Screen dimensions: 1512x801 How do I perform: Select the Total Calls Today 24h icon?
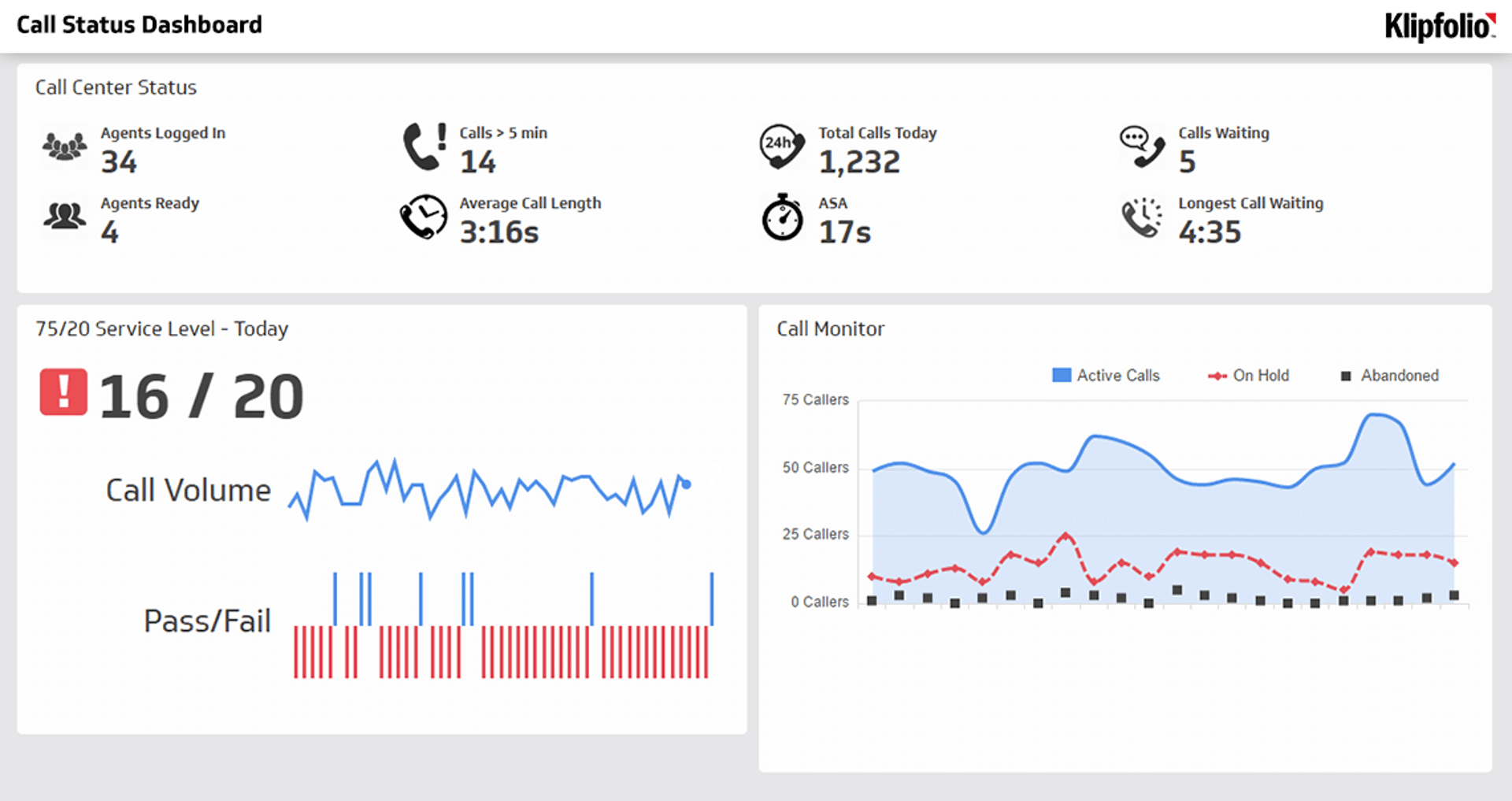(x=780, y=146)
